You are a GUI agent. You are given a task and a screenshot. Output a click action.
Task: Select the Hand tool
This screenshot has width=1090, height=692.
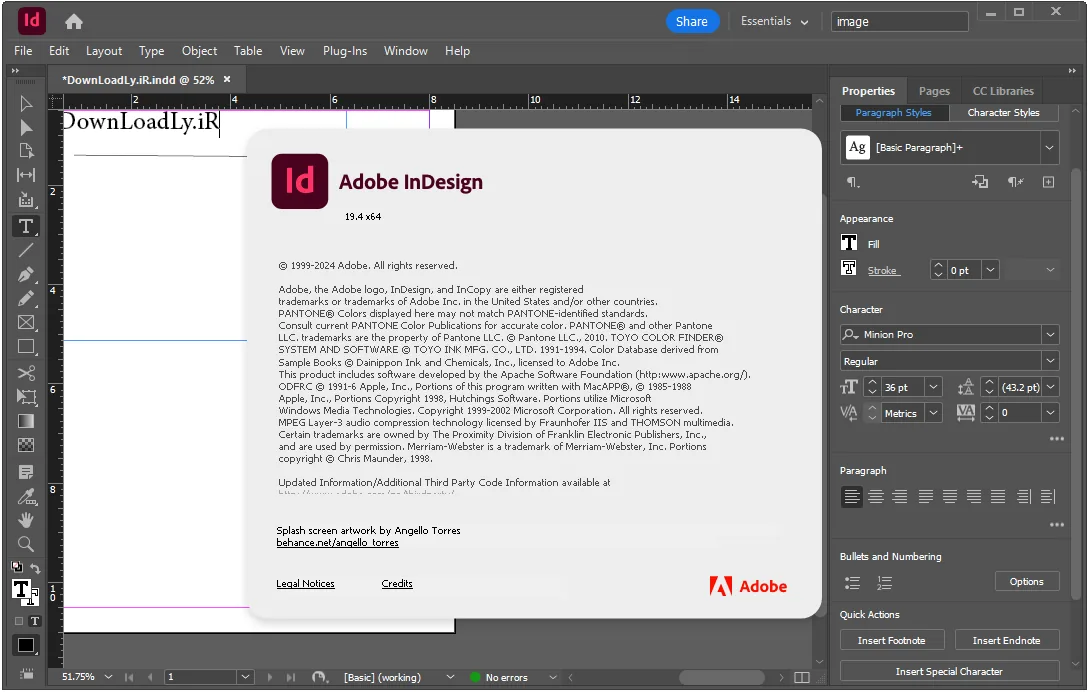coord(26,520)
